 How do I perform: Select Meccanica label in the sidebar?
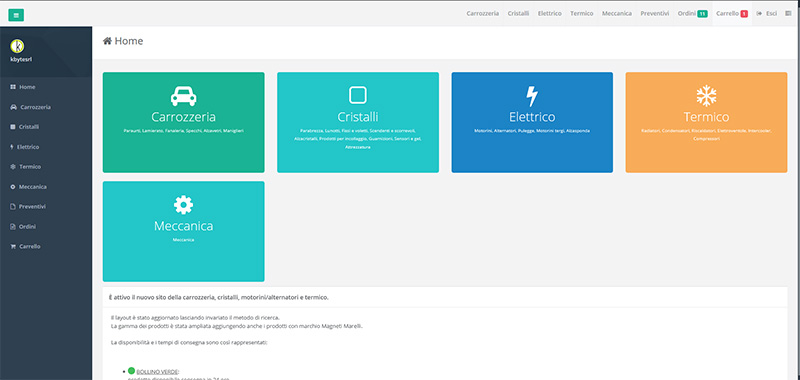tap(33, 187)
